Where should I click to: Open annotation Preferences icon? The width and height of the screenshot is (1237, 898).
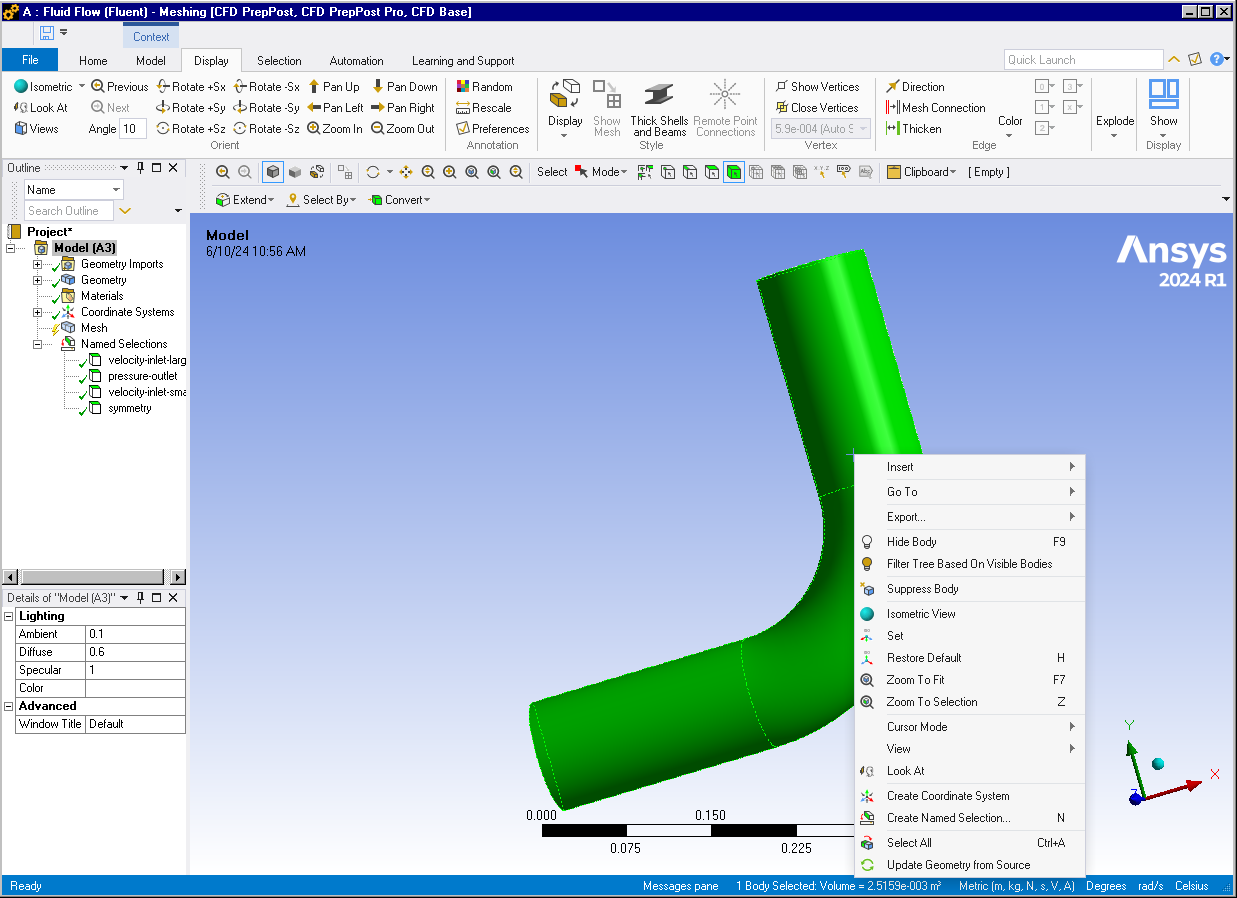coord(463,129)
